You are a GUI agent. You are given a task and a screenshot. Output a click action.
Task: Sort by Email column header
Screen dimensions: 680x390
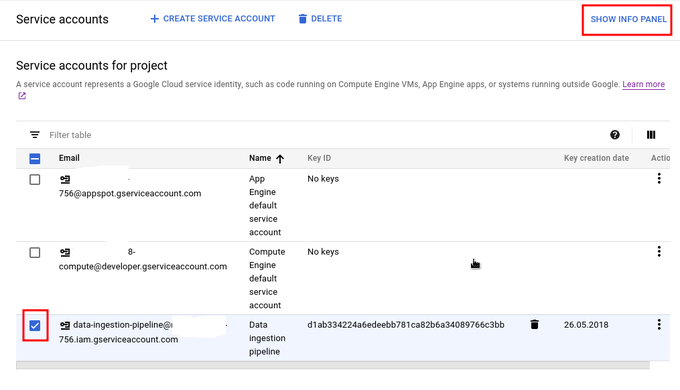(x=69, y=158)
